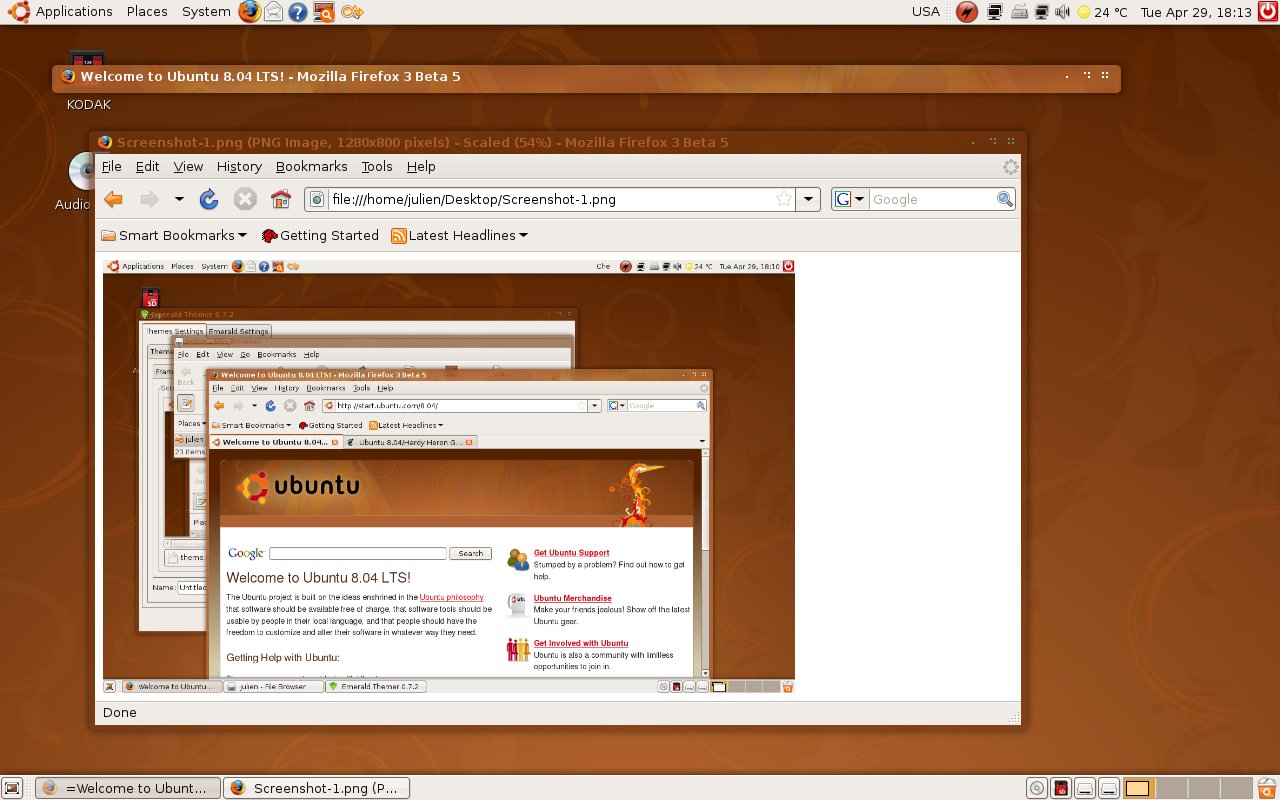Click the Home button in Firefox toolbar
The image size is (1280, 800).
tap(281, 199)
